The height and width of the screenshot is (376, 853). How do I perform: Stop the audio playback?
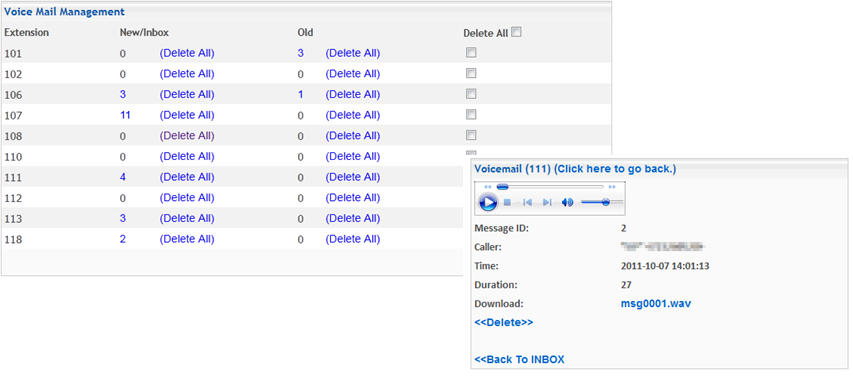tap(507, 202)
